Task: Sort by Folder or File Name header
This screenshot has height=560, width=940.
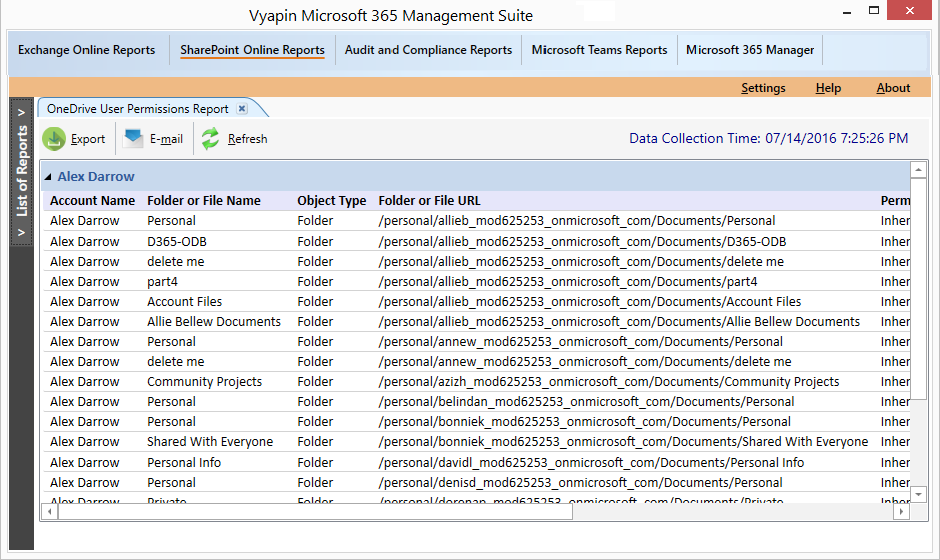Action: coord(204,201)
